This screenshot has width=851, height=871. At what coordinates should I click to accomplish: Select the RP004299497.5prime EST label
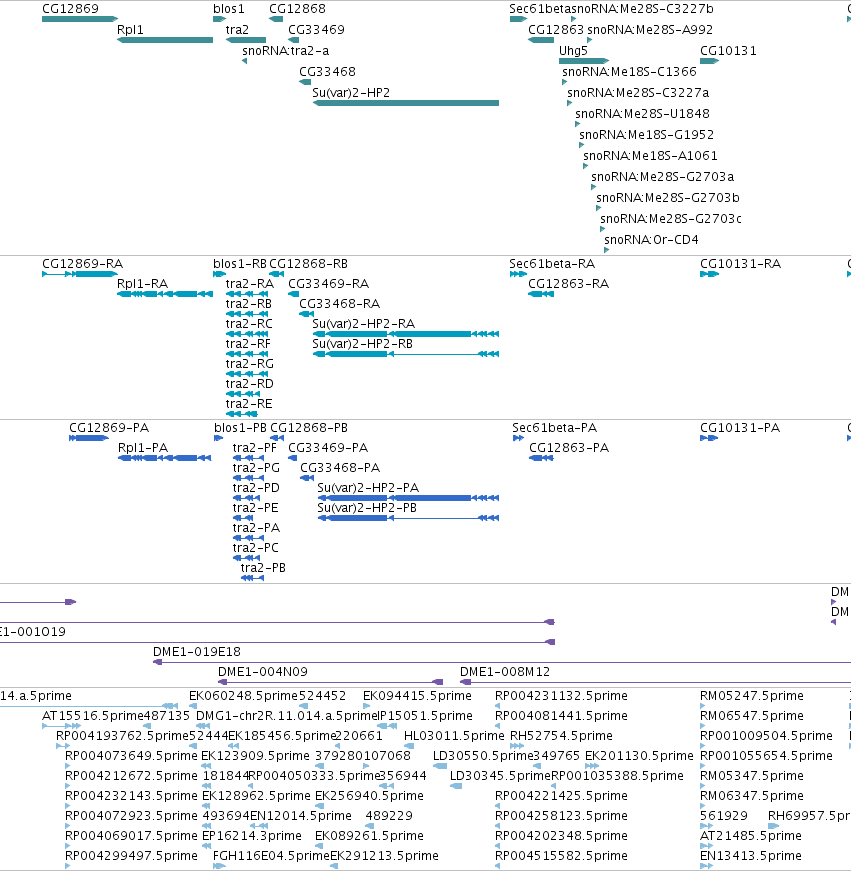click(x=132, y=855)
